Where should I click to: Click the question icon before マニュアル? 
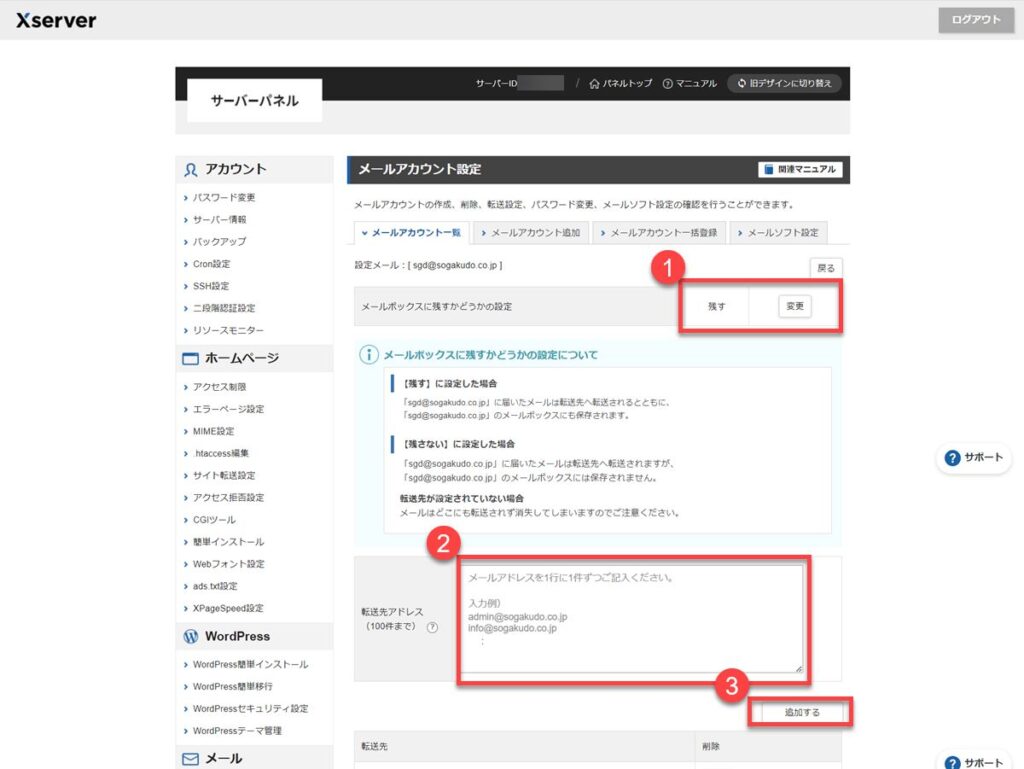click(x=667, y=84)
